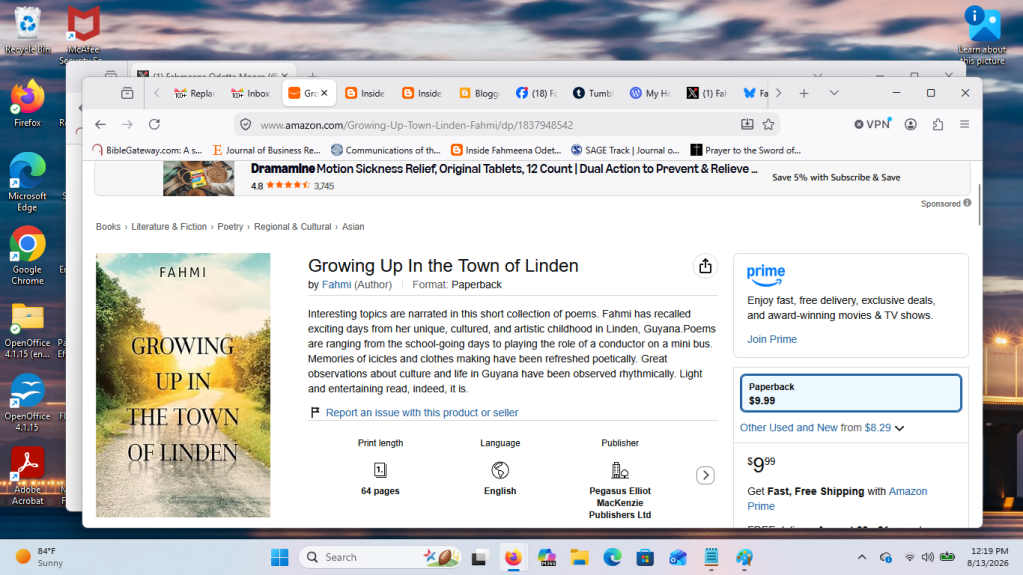The width and height of the screenshot is (1023, 575).
Task: Open the Asian breadcrumb link
Action: [x=353, y=226]
